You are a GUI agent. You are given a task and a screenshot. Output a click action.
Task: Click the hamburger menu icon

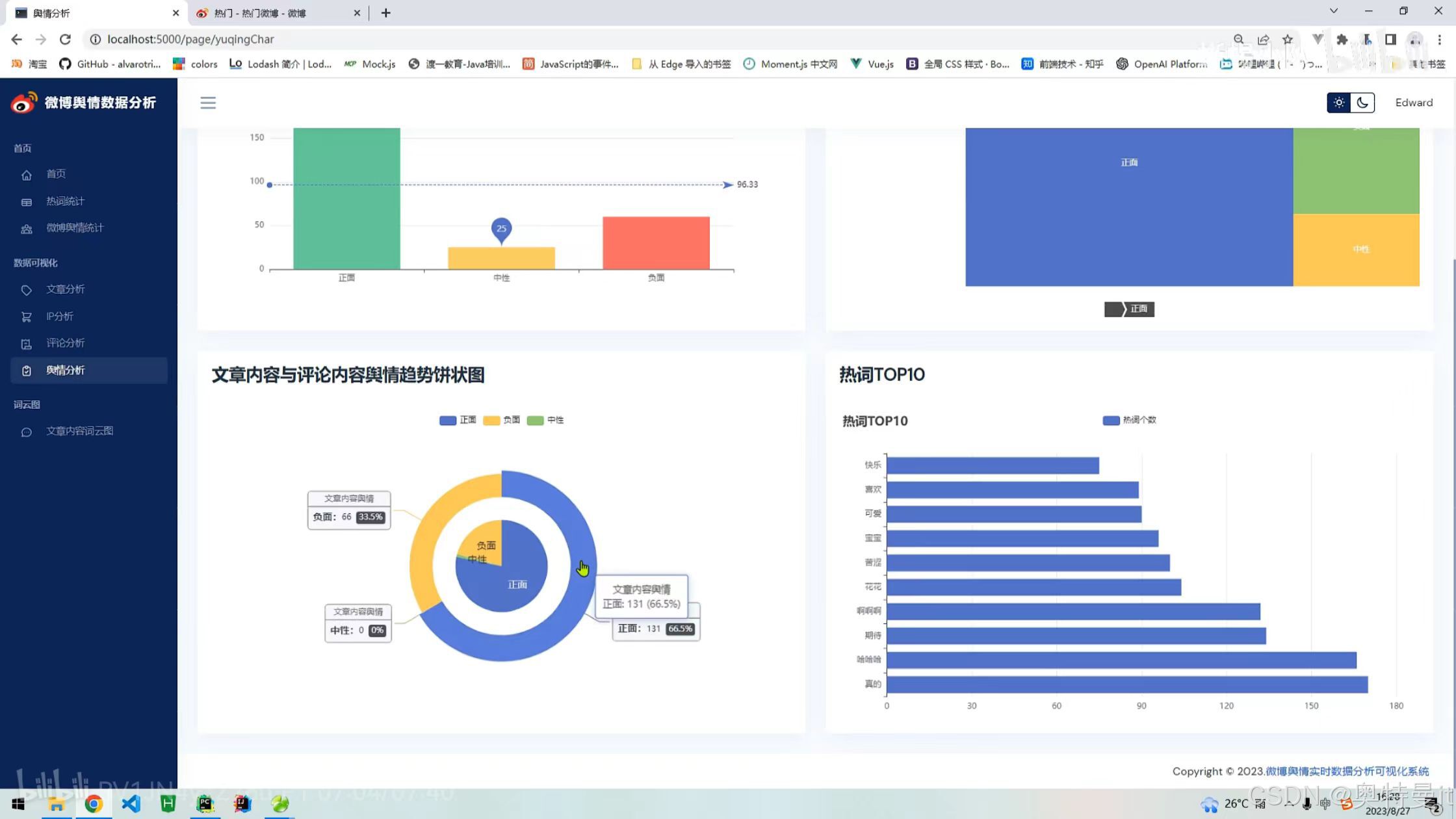(208, 103)
